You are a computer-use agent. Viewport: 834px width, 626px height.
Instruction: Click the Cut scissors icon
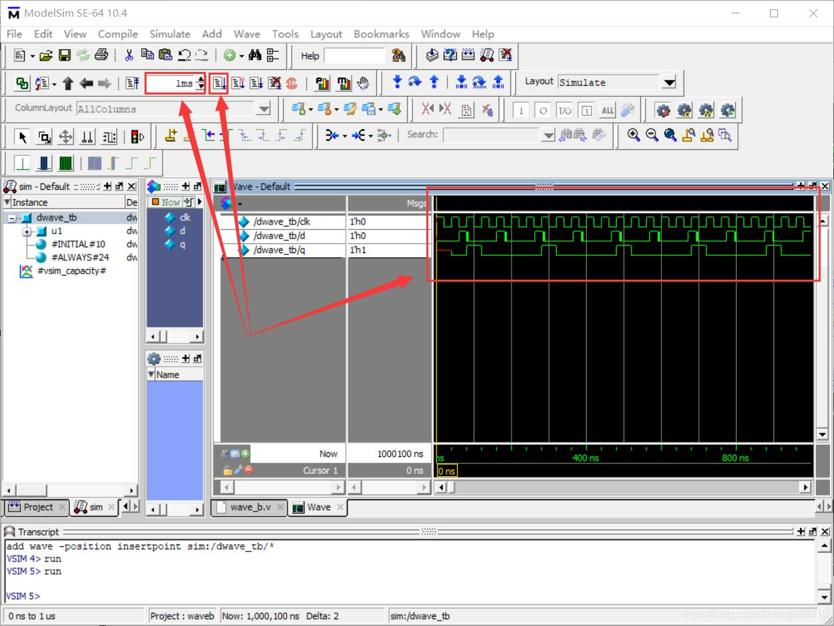[x=129, y=55]
